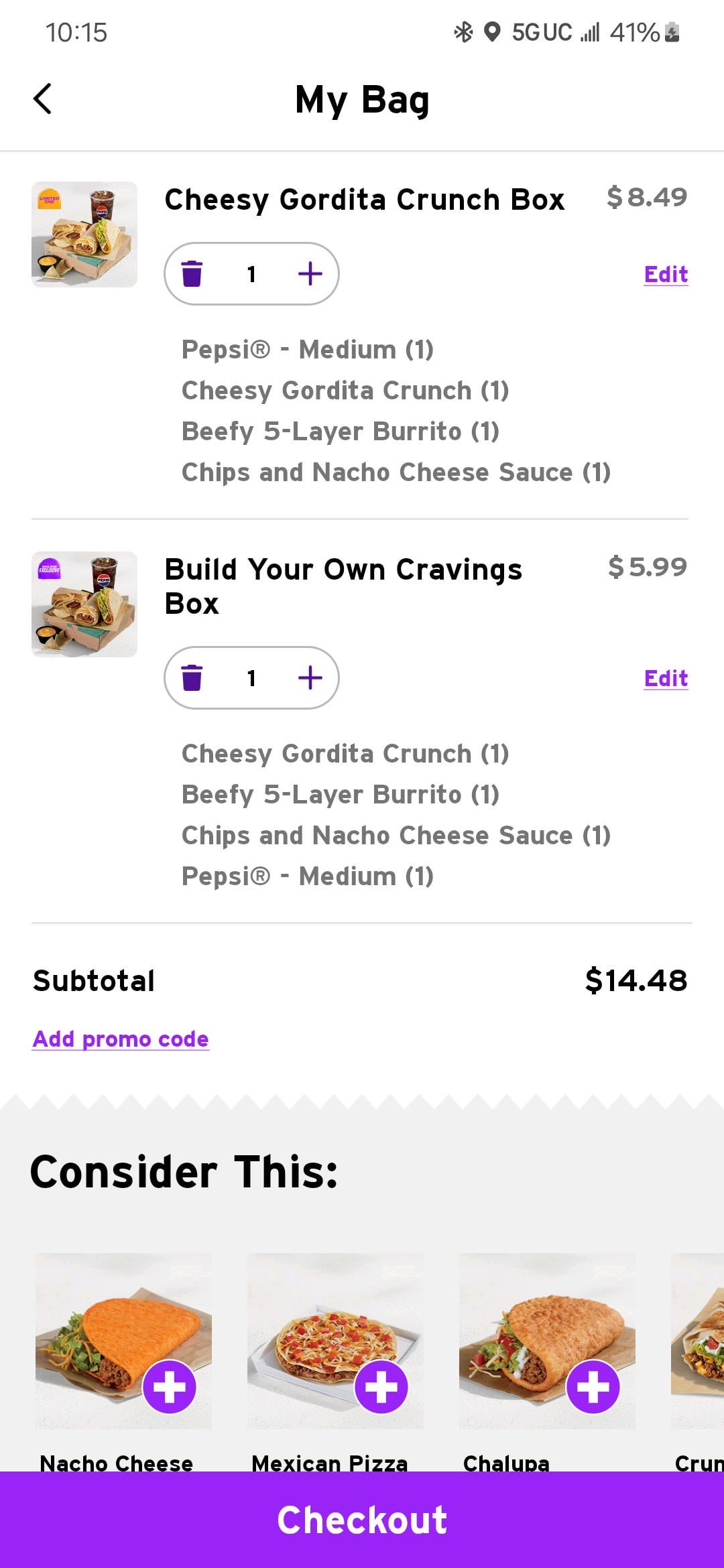Remove Cheesy Gordita Crunch Box with trash icon
The image size is (724, 1568).
[192, 273]
